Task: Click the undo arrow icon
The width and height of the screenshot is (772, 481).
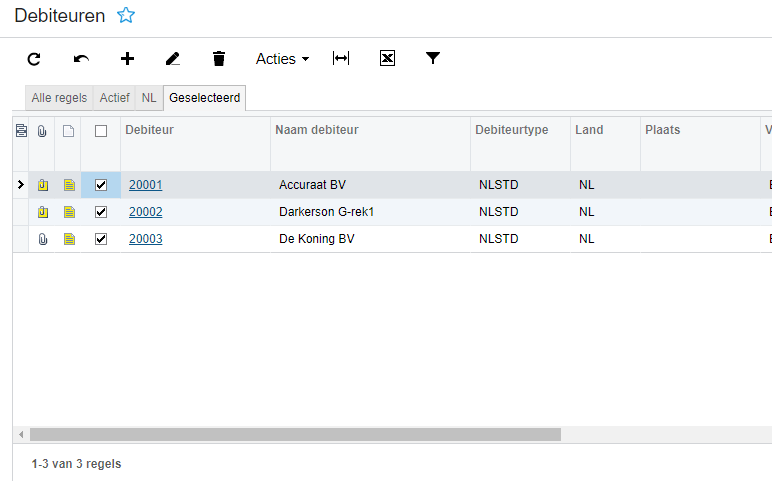Action: coord(81,59)
